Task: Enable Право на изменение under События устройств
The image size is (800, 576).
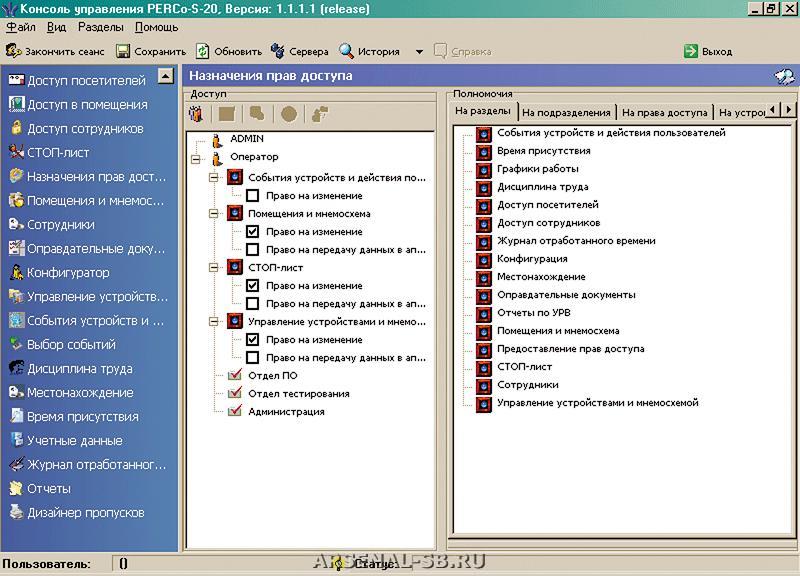Action: coord(253,195)
